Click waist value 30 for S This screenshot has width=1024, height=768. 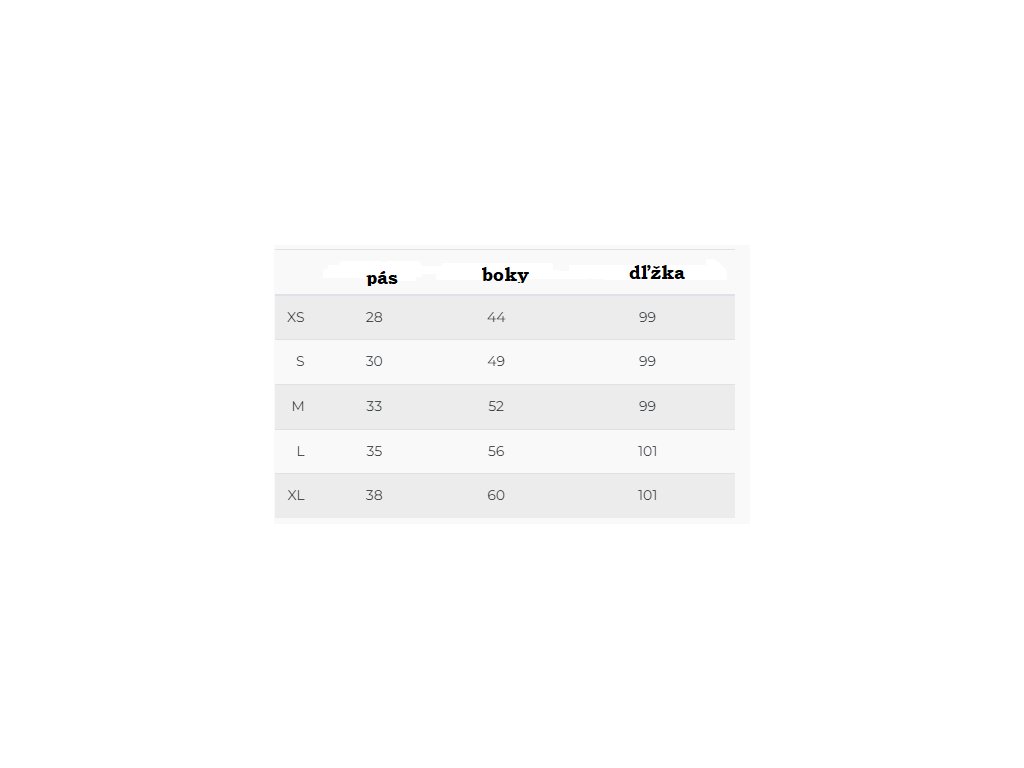tap(374, 362)
